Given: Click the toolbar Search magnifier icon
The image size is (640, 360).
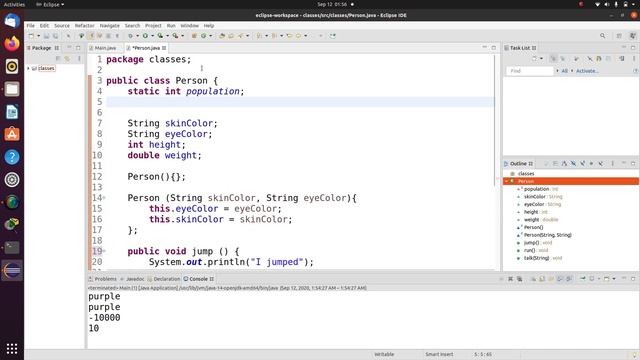Looking at the screenshot, I should [602, 36].
